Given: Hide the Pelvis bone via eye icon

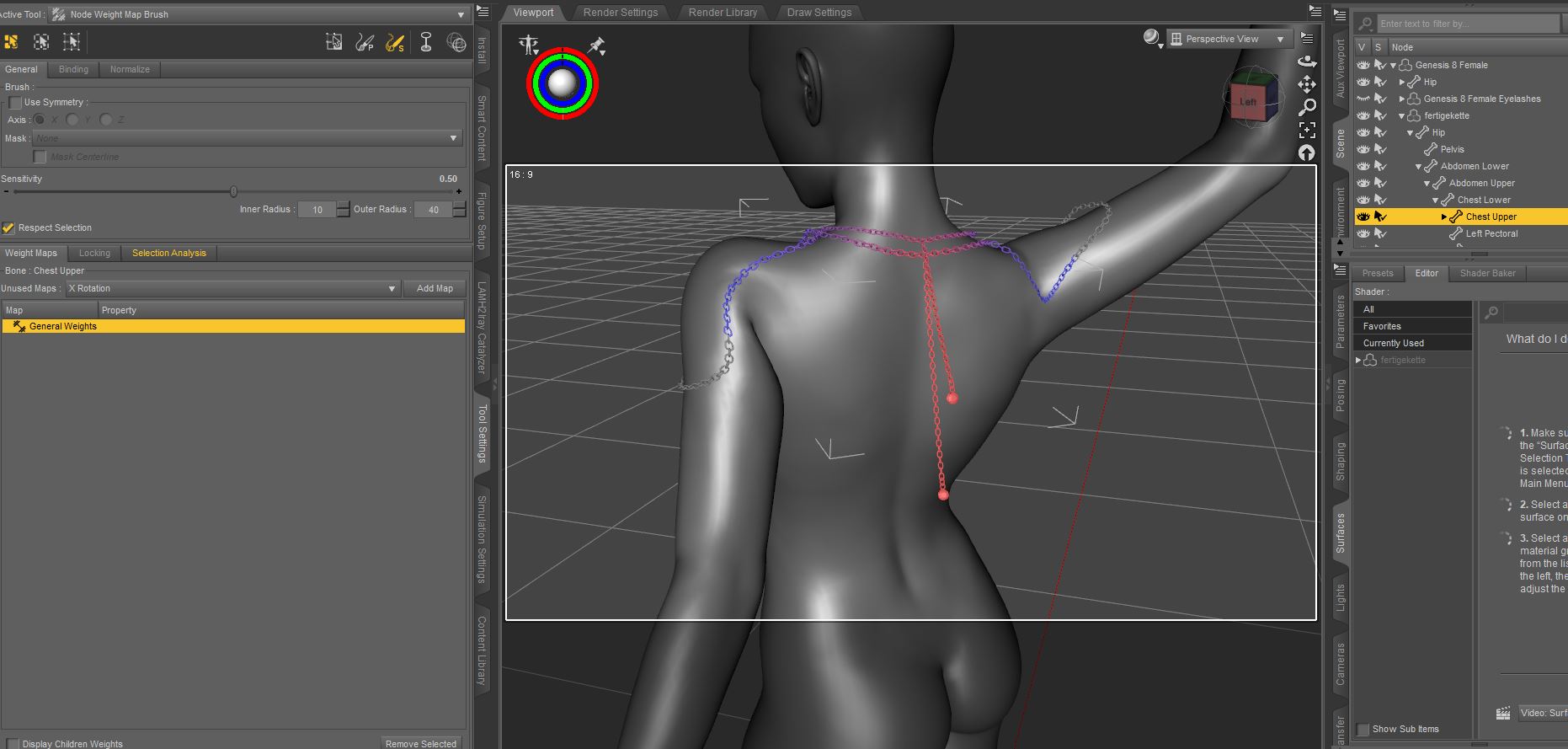Looking at the screenshot, I should [1363, 149].
